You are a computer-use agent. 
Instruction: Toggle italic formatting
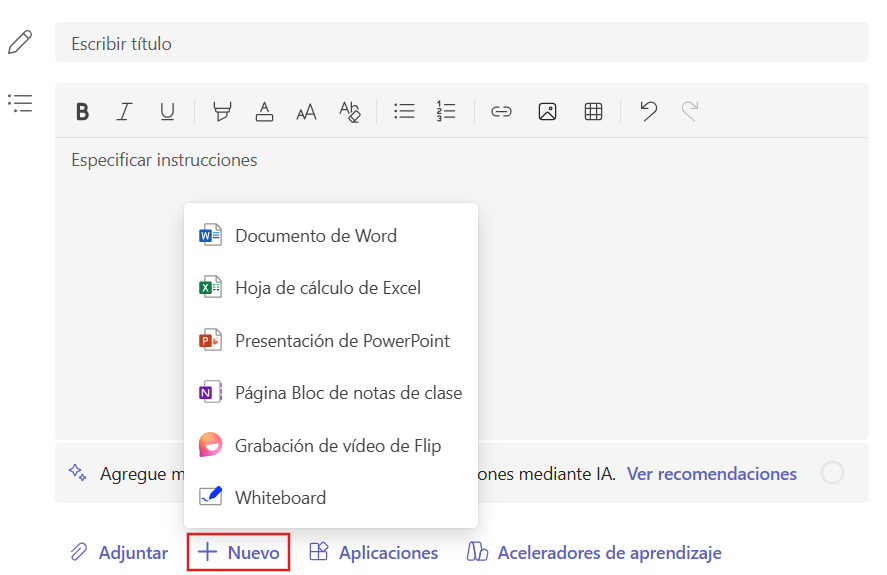pyautogui.click(x=124, y=111)
